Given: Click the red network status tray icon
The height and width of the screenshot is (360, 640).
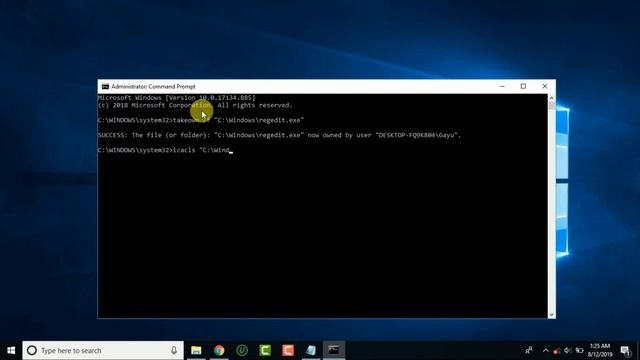Looking at the screenshot, I should 556,351.
